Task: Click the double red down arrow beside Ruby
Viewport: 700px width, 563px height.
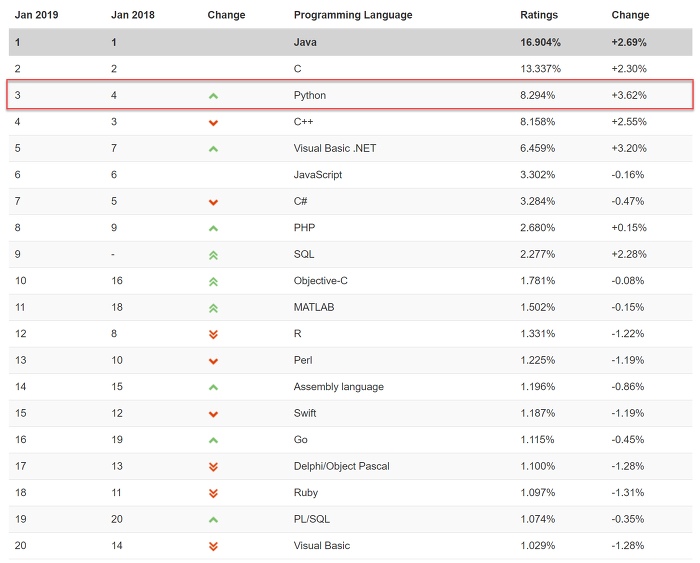Action: (213, 493)
